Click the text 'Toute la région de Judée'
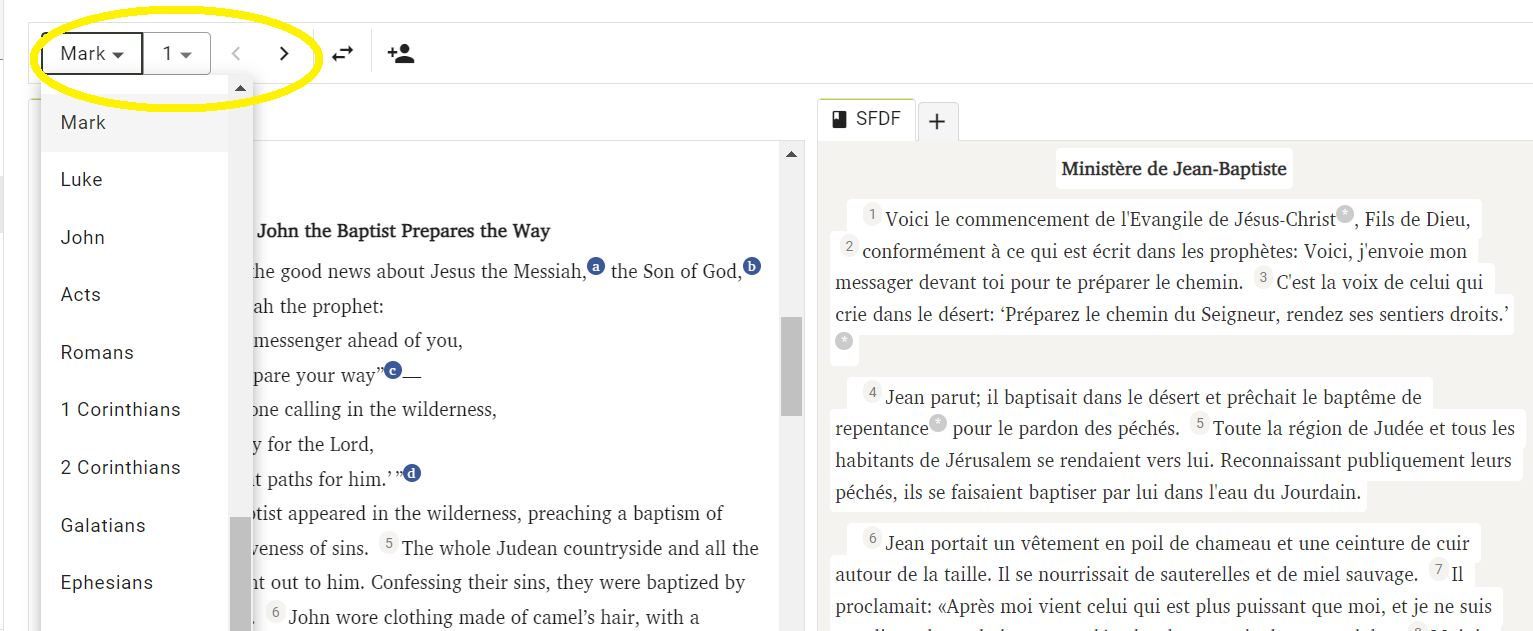 tap(1319, 428)
